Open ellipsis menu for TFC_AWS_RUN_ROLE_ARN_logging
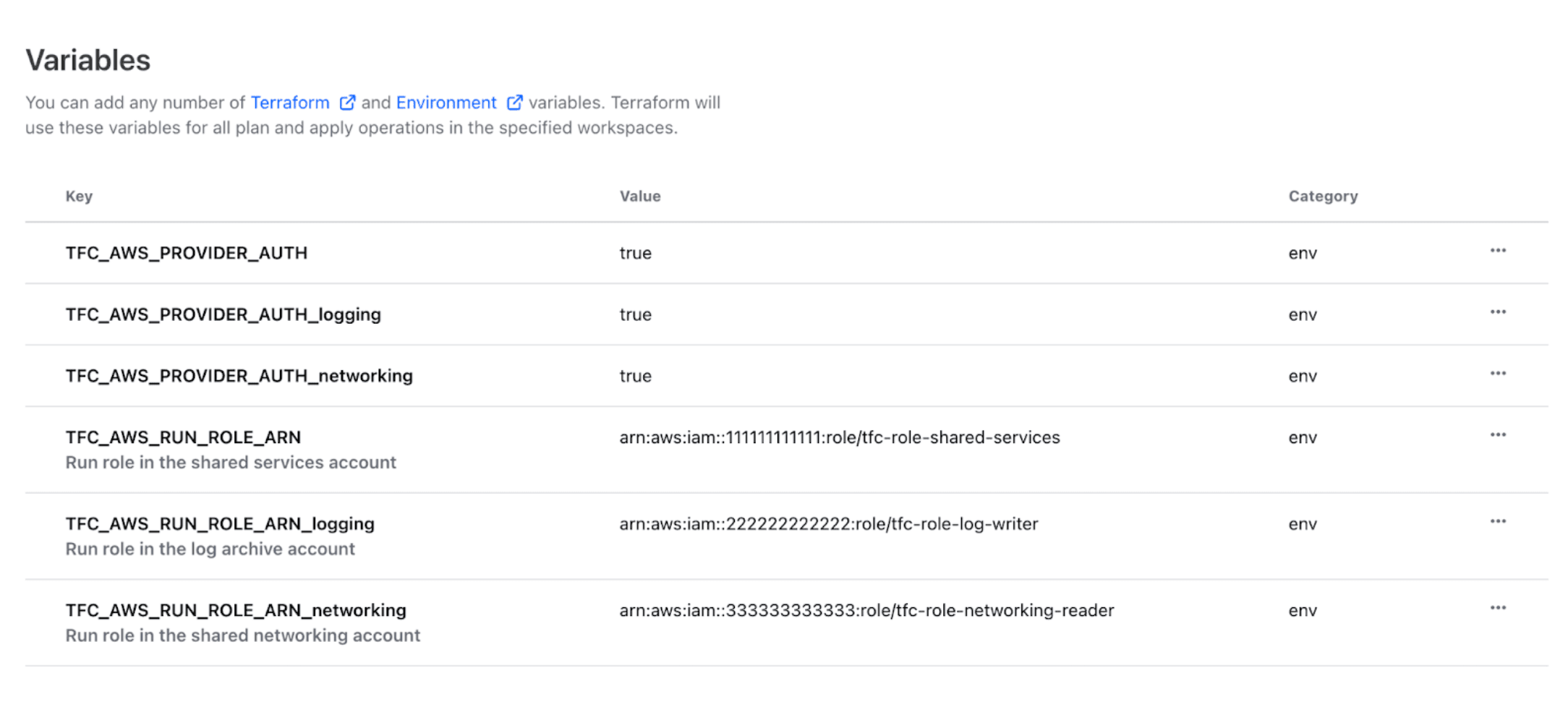 point(1497,522)
